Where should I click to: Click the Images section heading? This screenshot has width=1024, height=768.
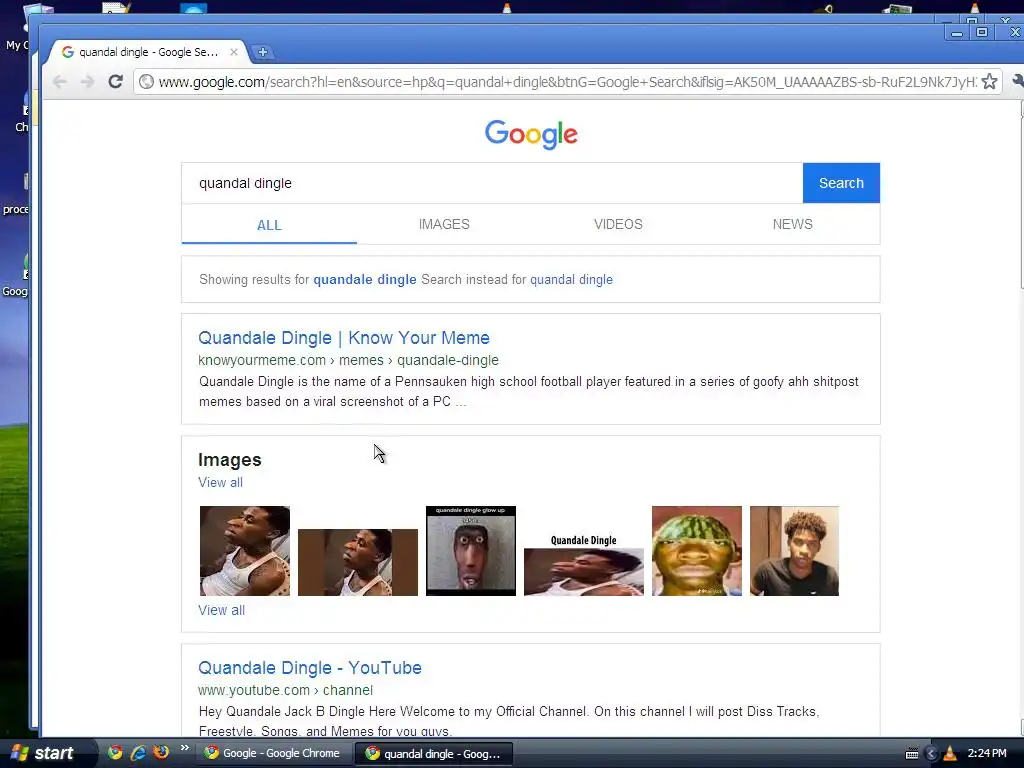pos(230,460)
